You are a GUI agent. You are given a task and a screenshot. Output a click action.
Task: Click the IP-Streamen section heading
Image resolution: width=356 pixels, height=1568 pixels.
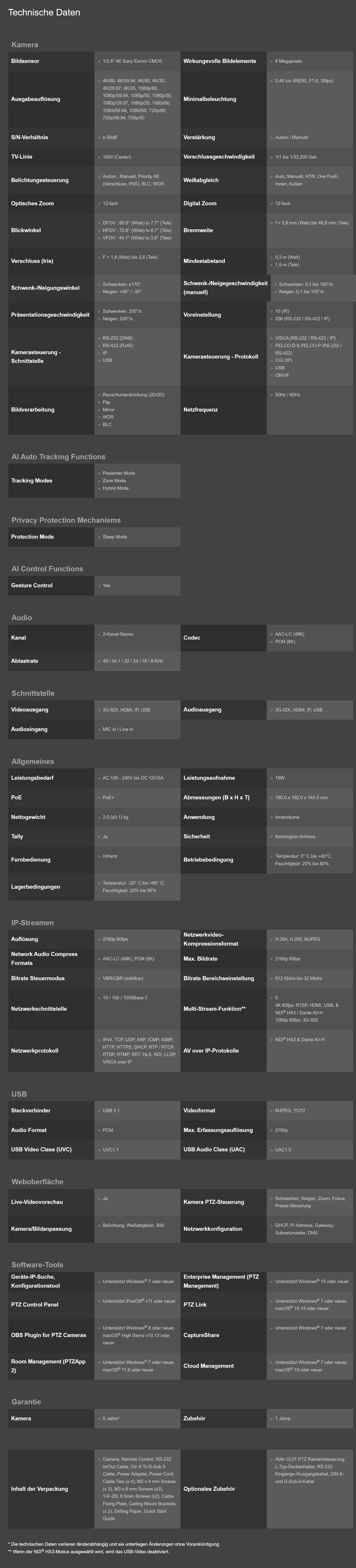point(32,923)
